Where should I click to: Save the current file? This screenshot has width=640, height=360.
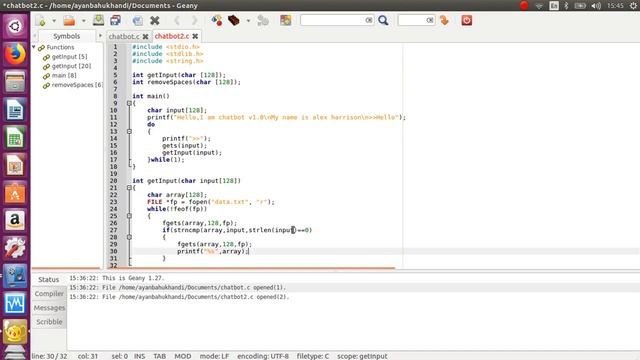pyautogui.click(x=98, y=20)
